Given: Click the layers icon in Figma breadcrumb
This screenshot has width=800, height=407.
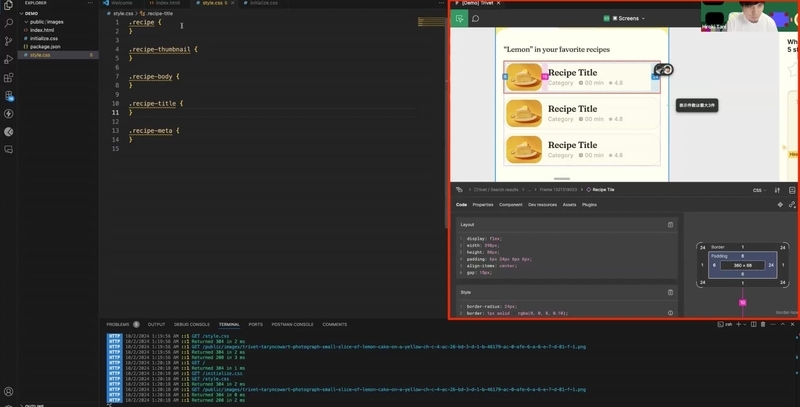Looking at the screenshot, I should 459,190.
